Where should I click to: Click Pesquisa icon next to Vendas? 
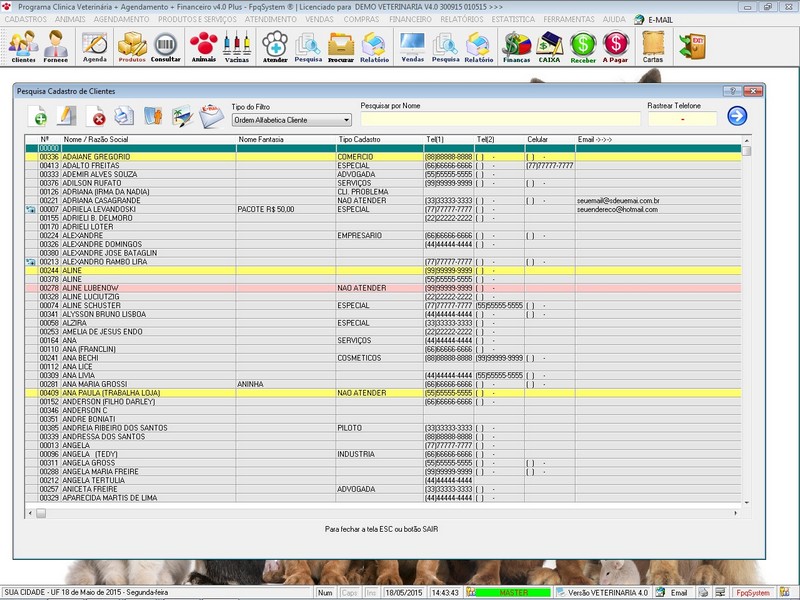445,46
